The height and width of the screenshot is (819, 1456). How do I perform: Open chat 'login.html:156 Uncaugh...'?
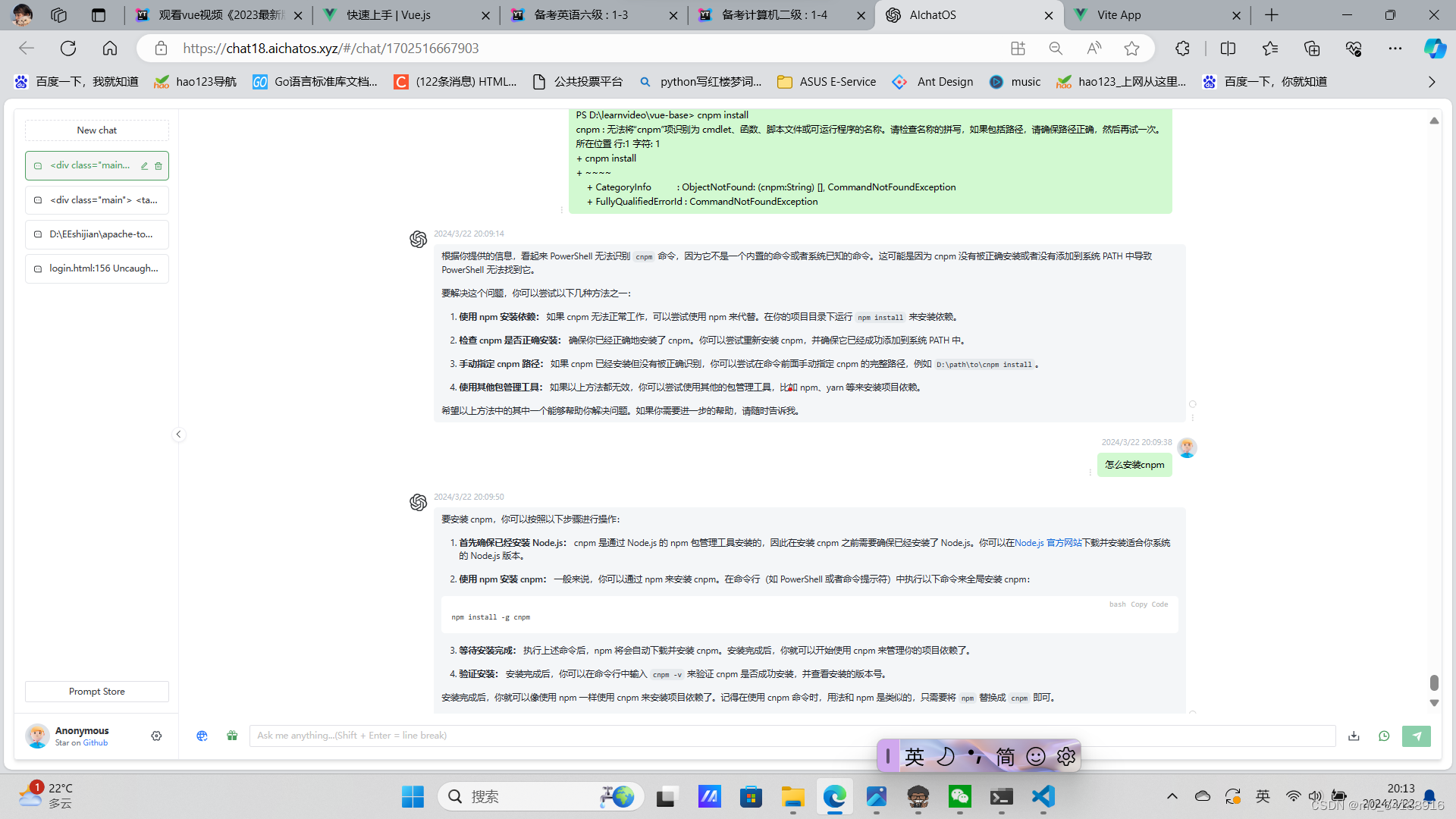click(x=97, y=268)
